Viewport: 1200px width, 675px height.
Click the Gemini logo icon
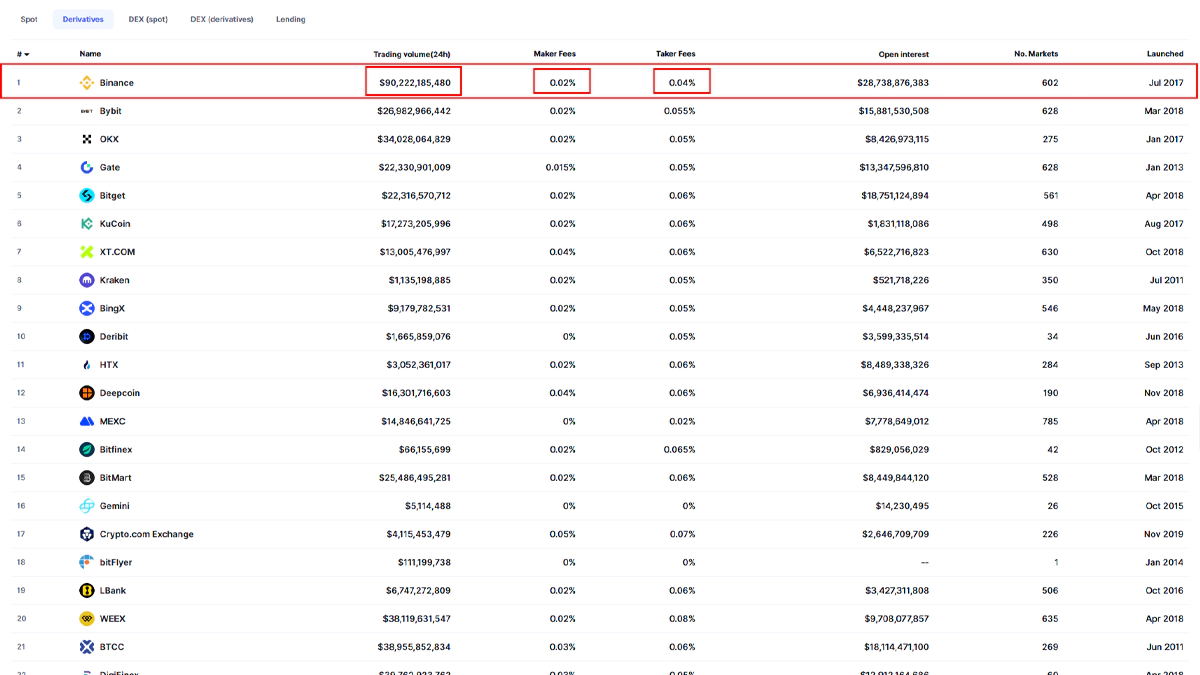[x=87, y=506]
